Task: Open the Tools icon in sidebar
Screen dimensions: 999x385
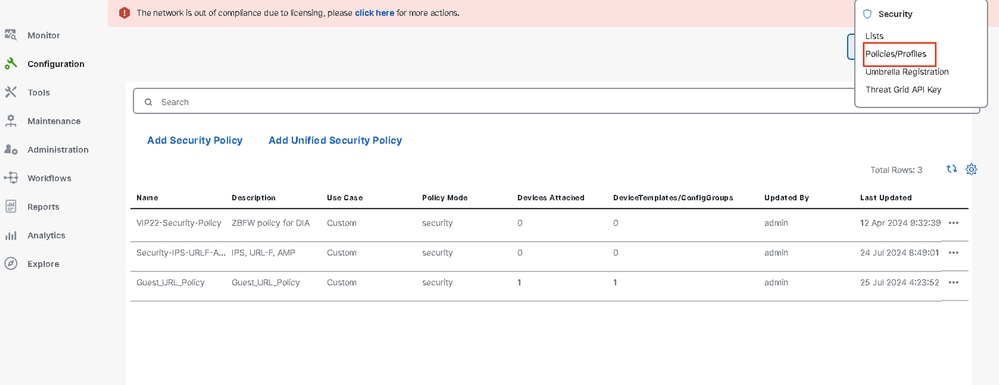Action: 10,92
